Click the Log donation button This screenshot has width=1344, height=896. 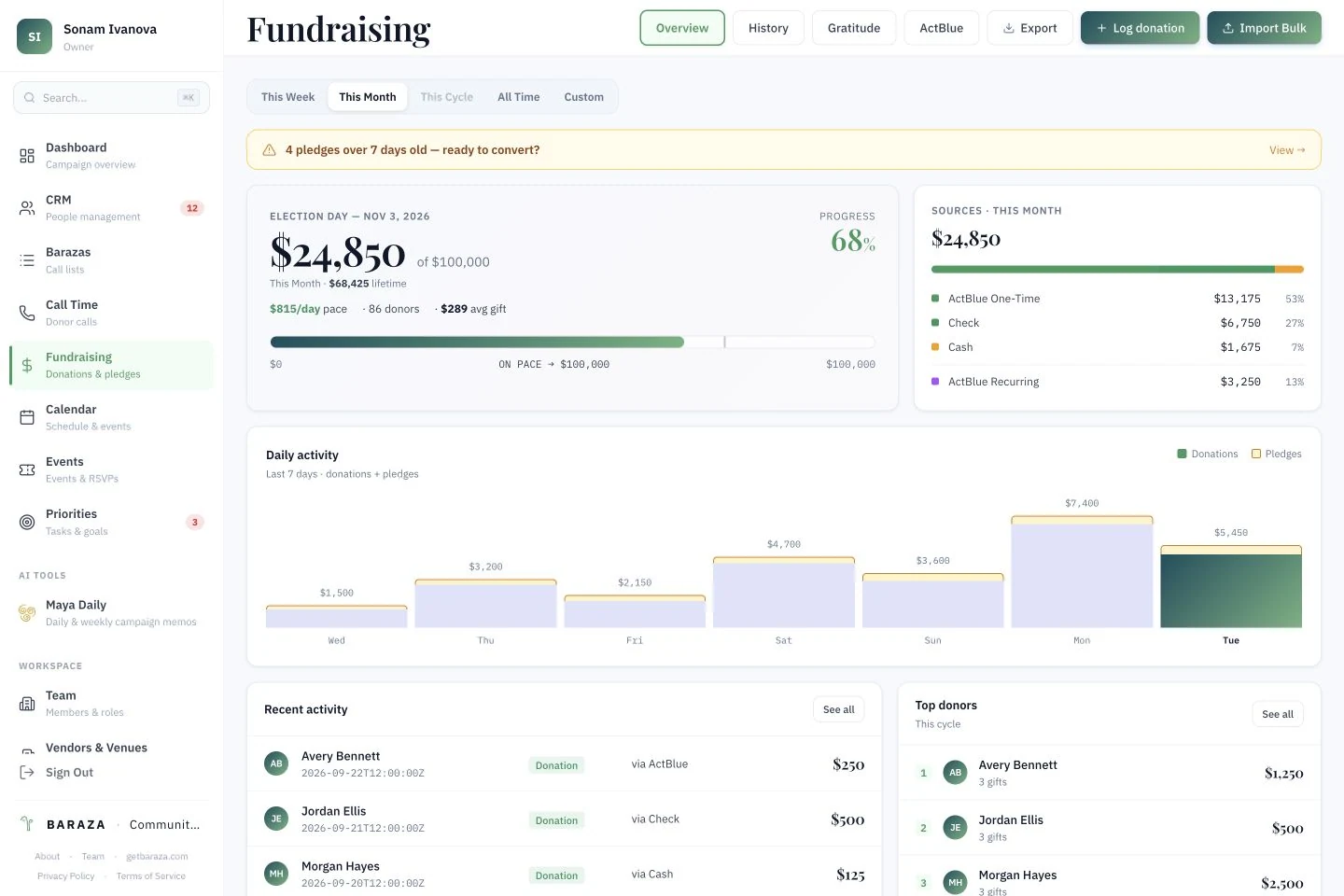1140,28
